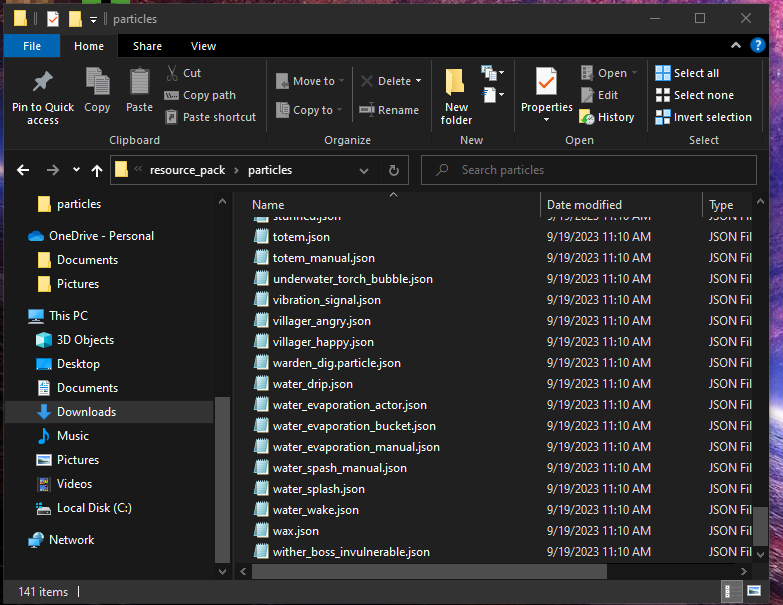Refresh the particles folder view

[x=394, y=171]
